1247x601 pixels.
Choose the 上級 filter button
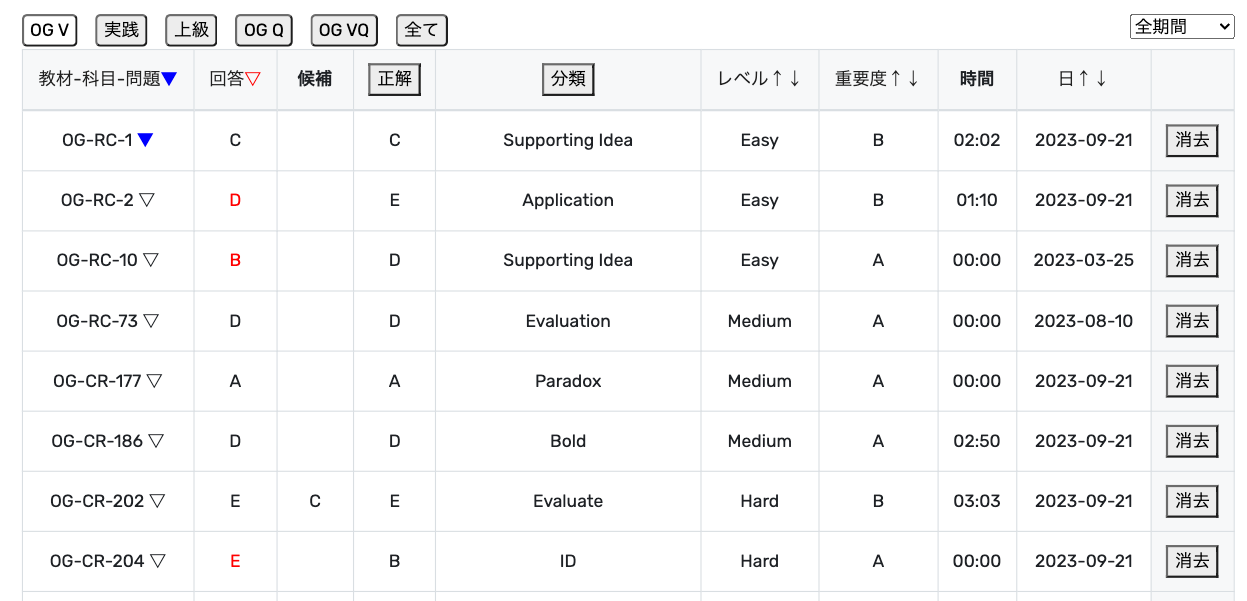point(191,30)
